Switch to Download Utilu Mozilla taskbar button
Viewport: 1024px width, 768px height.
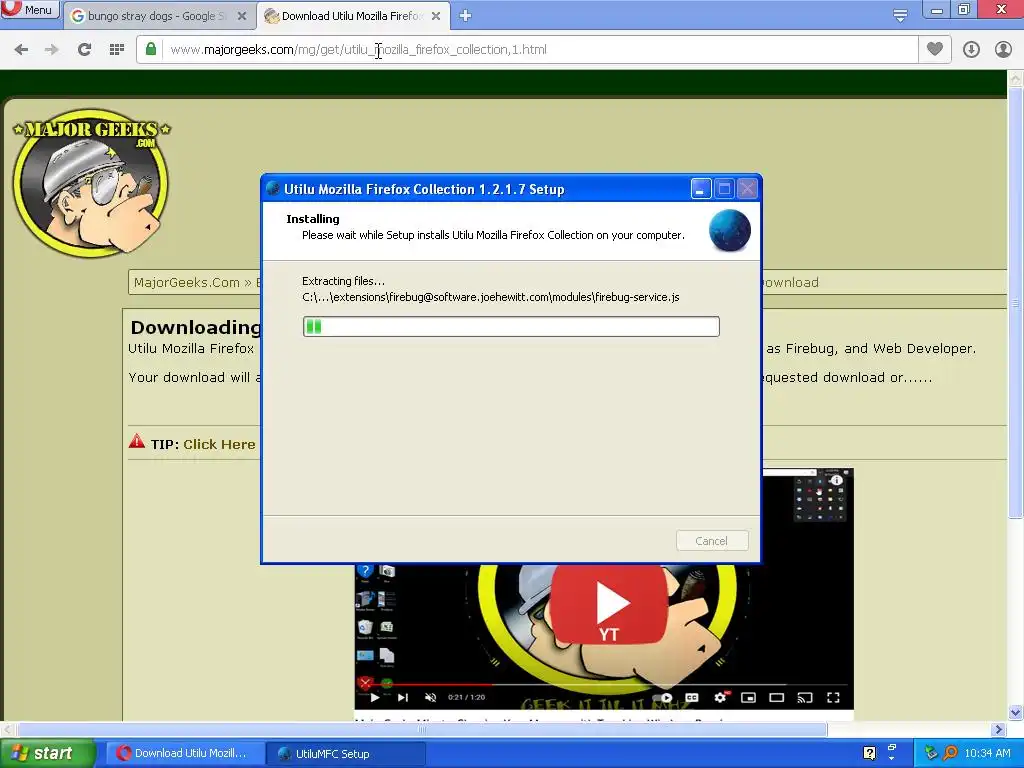coord(183,753)
